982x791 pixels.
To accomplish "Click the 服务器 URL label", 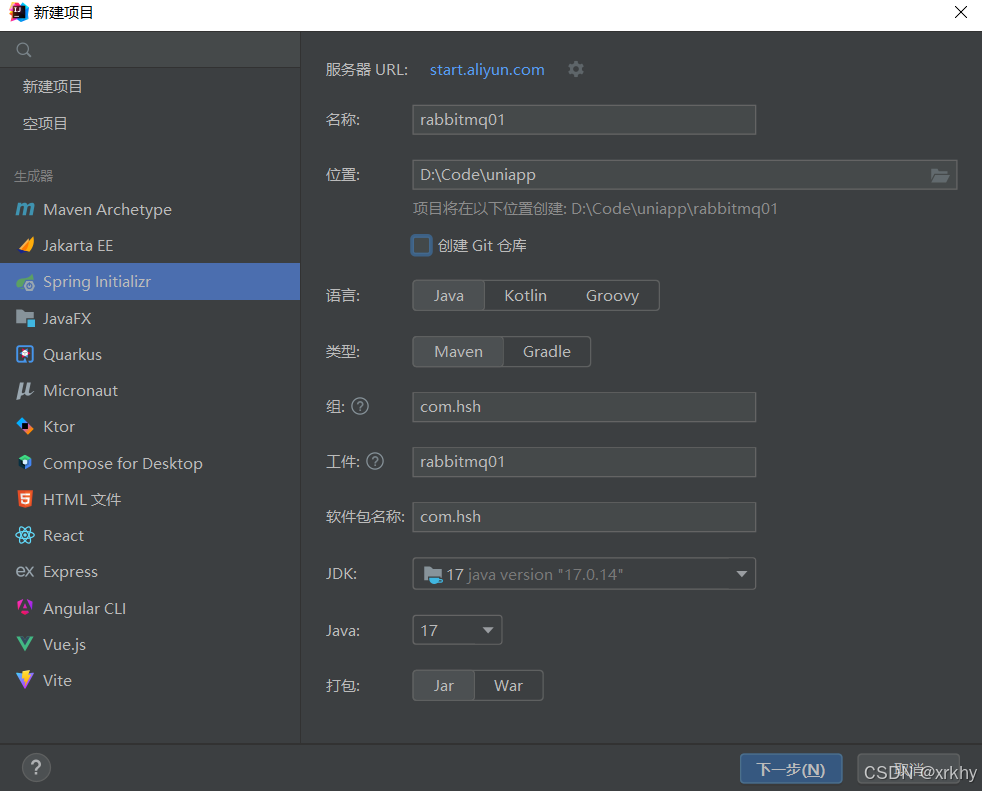I will [x=366, y=70].
